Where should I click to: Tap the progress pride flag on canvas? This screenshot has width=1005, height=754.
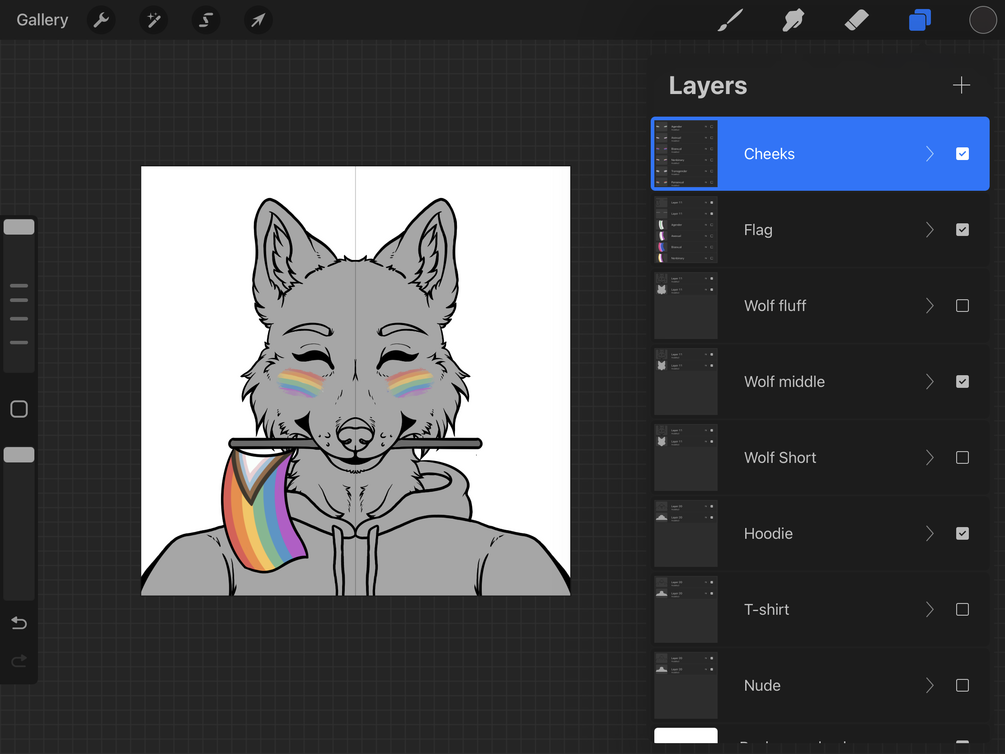pos(263,510)
